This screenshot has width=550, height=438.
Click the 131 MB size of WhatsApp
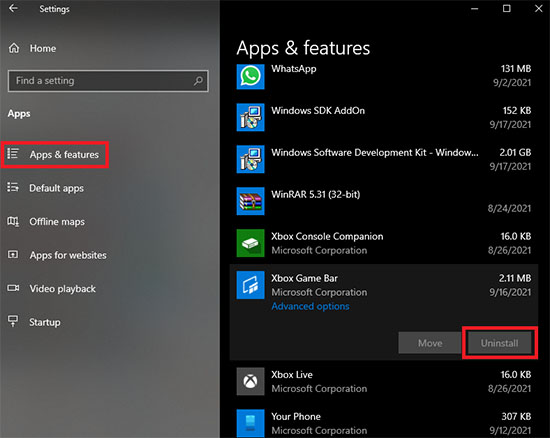516,68
